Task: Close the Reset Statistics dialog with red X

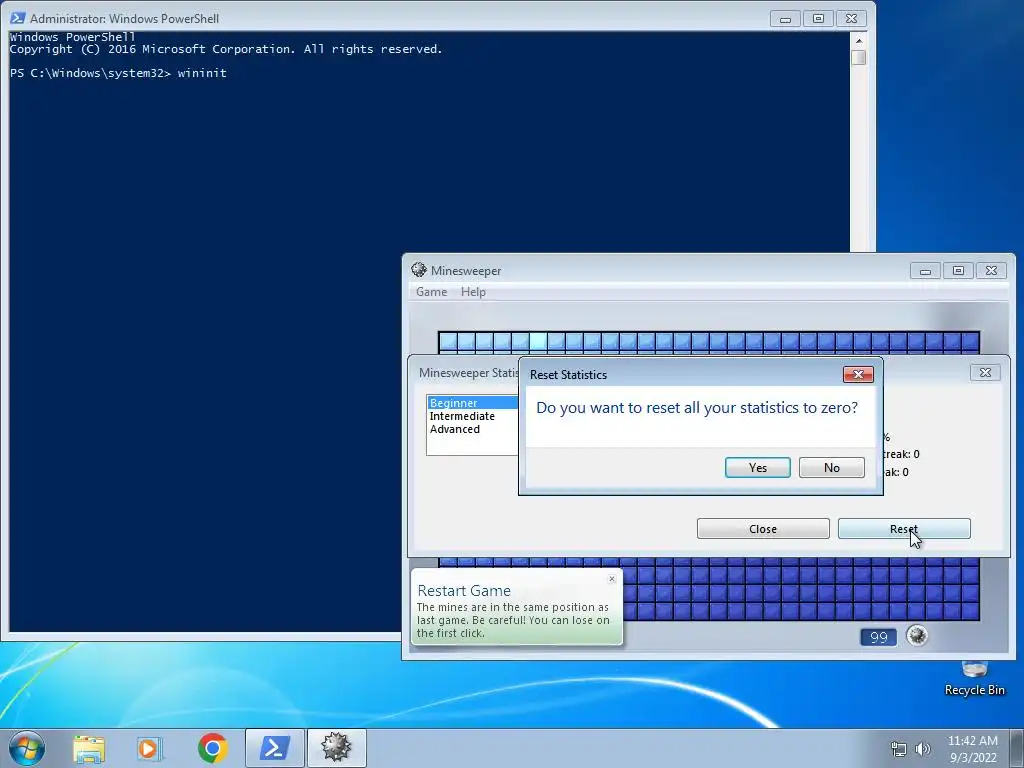Action: pyautogui.click(x=858, y=374)
